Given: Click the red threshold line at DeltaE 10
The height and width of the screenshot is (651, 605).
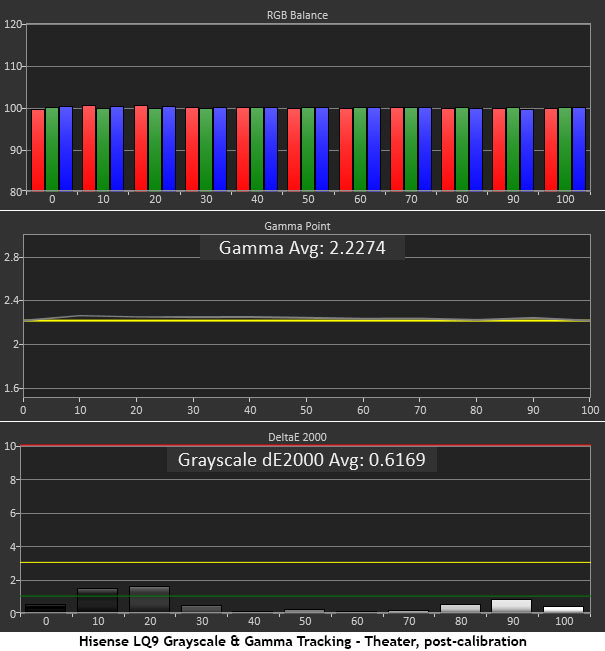Looking at the screenshot, I should click(x=305, y=445).
